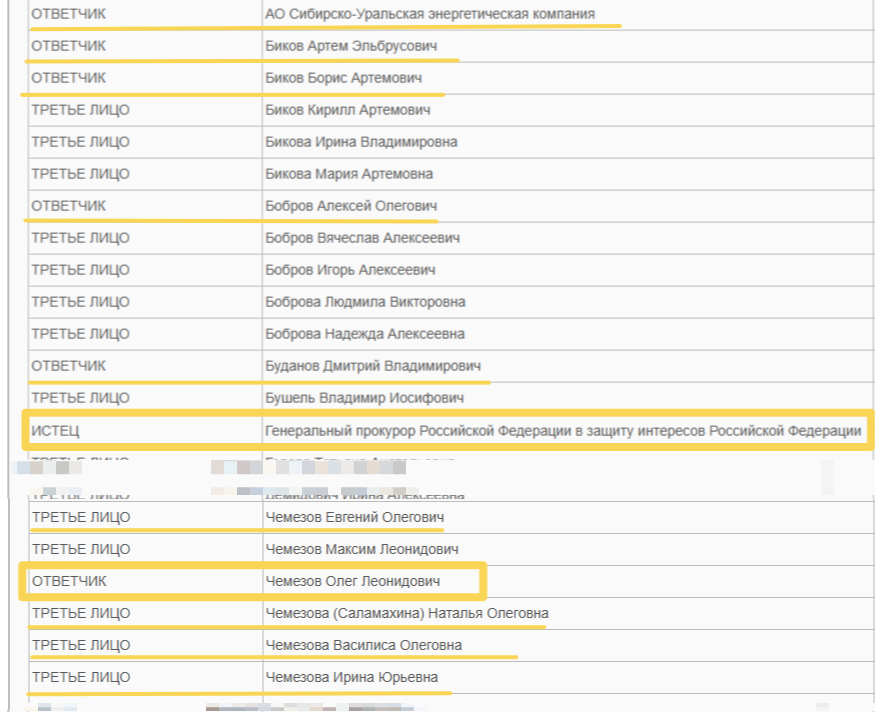Image resolution: width=875 pixels, height=712 pixels.
Task: Select the name 'Чемезова Ирина Юрьевна'
Action: tap(352, 677)
